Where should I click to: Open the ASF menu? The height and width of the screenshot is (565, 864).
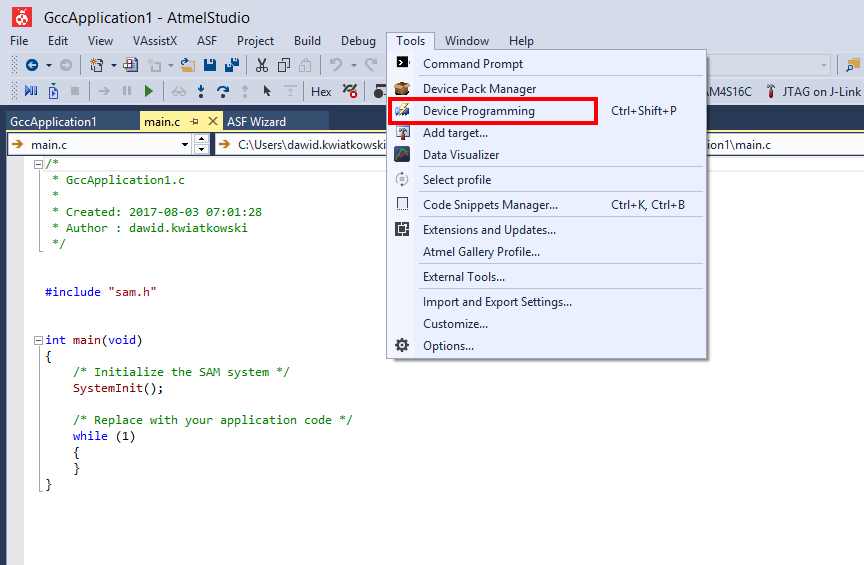point(207,41)
